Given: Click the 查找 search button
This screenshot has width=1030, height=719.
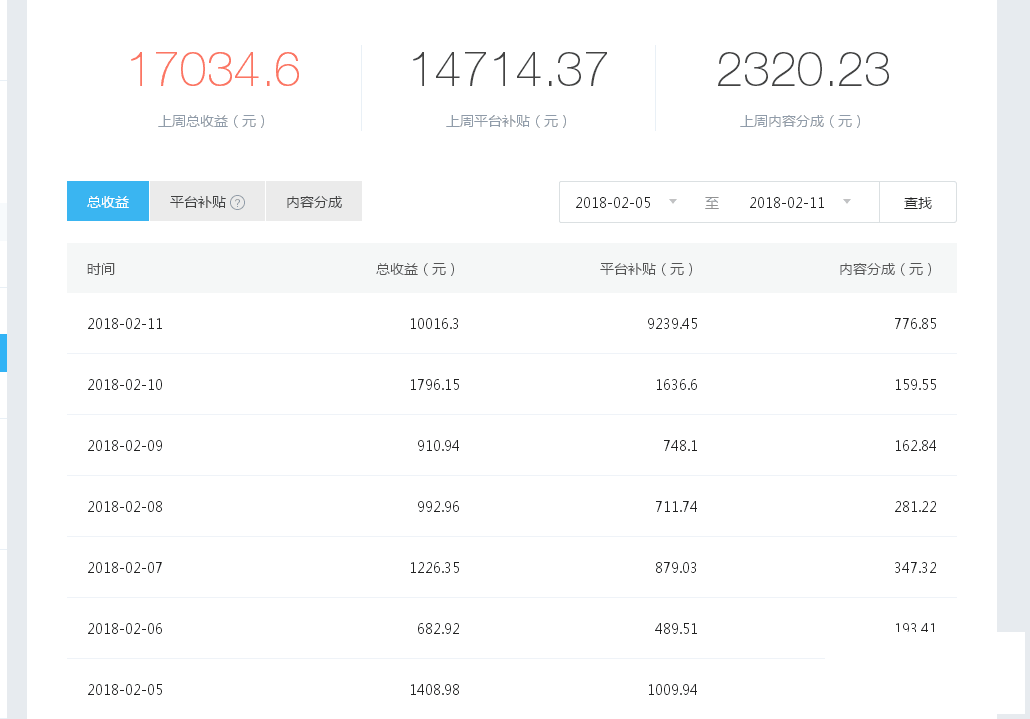Looking at the screenshot, I should coord(917,202).
